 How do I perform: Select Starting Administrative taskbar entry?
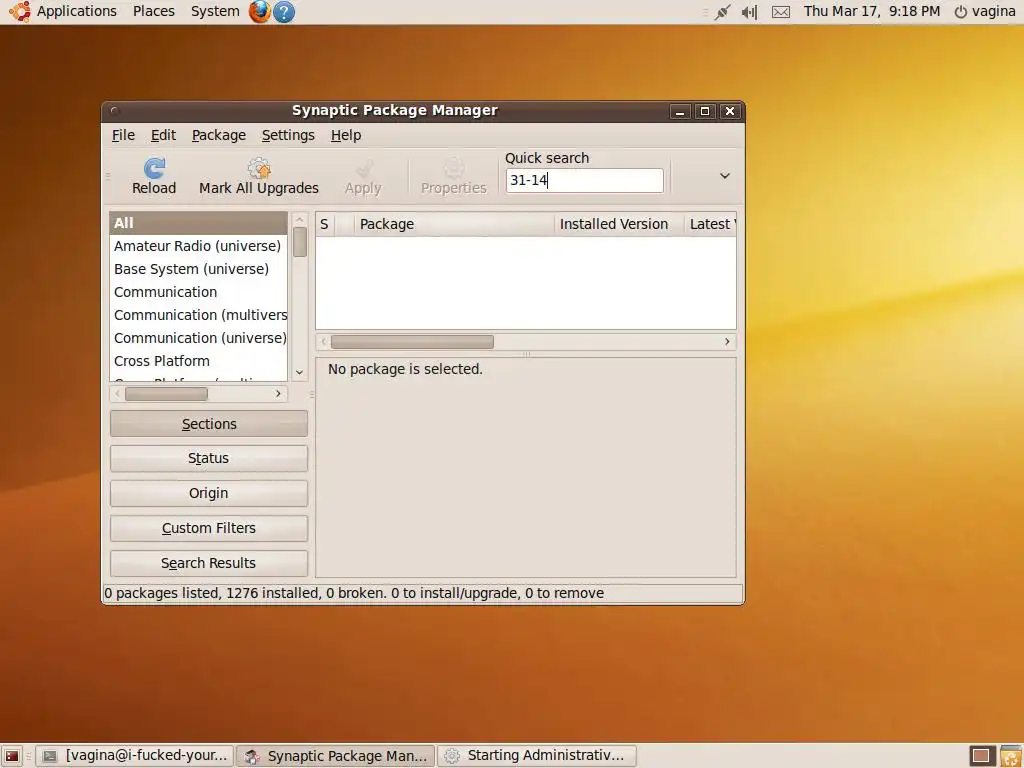click(536, 756)
